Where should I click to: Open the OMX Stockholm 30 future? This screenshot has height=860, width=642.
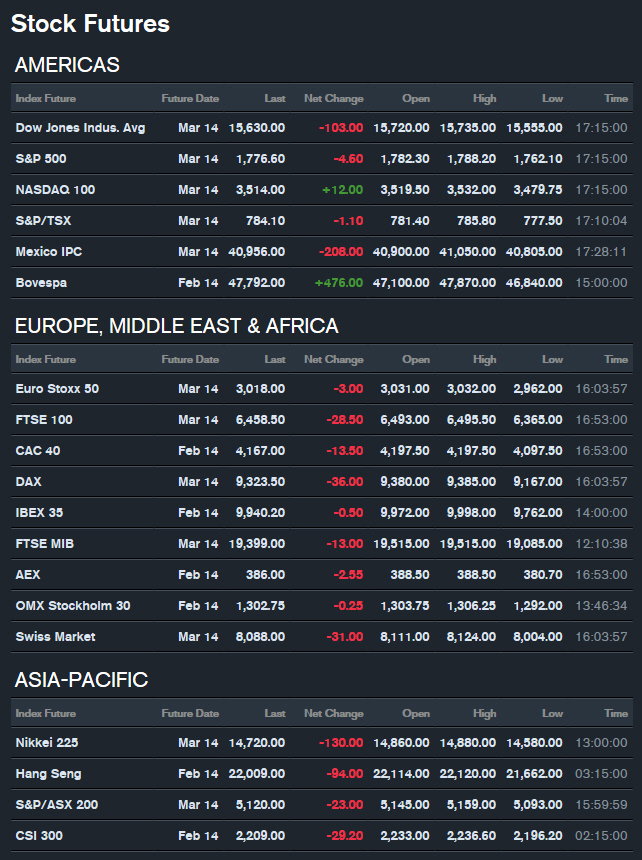[x=73, y=606]
